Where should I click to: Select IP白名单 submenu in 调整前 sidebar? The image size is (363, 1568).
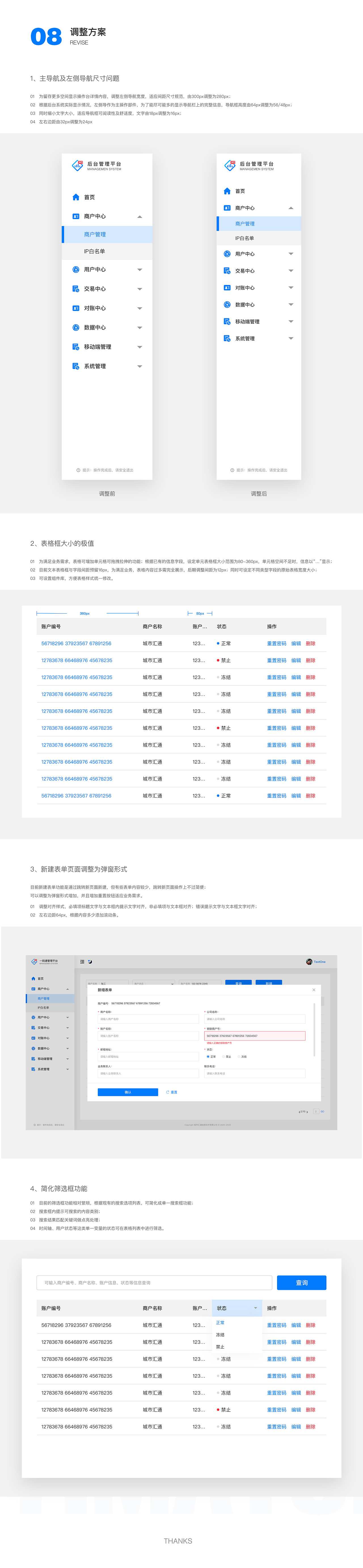click(x=107, y=251)
